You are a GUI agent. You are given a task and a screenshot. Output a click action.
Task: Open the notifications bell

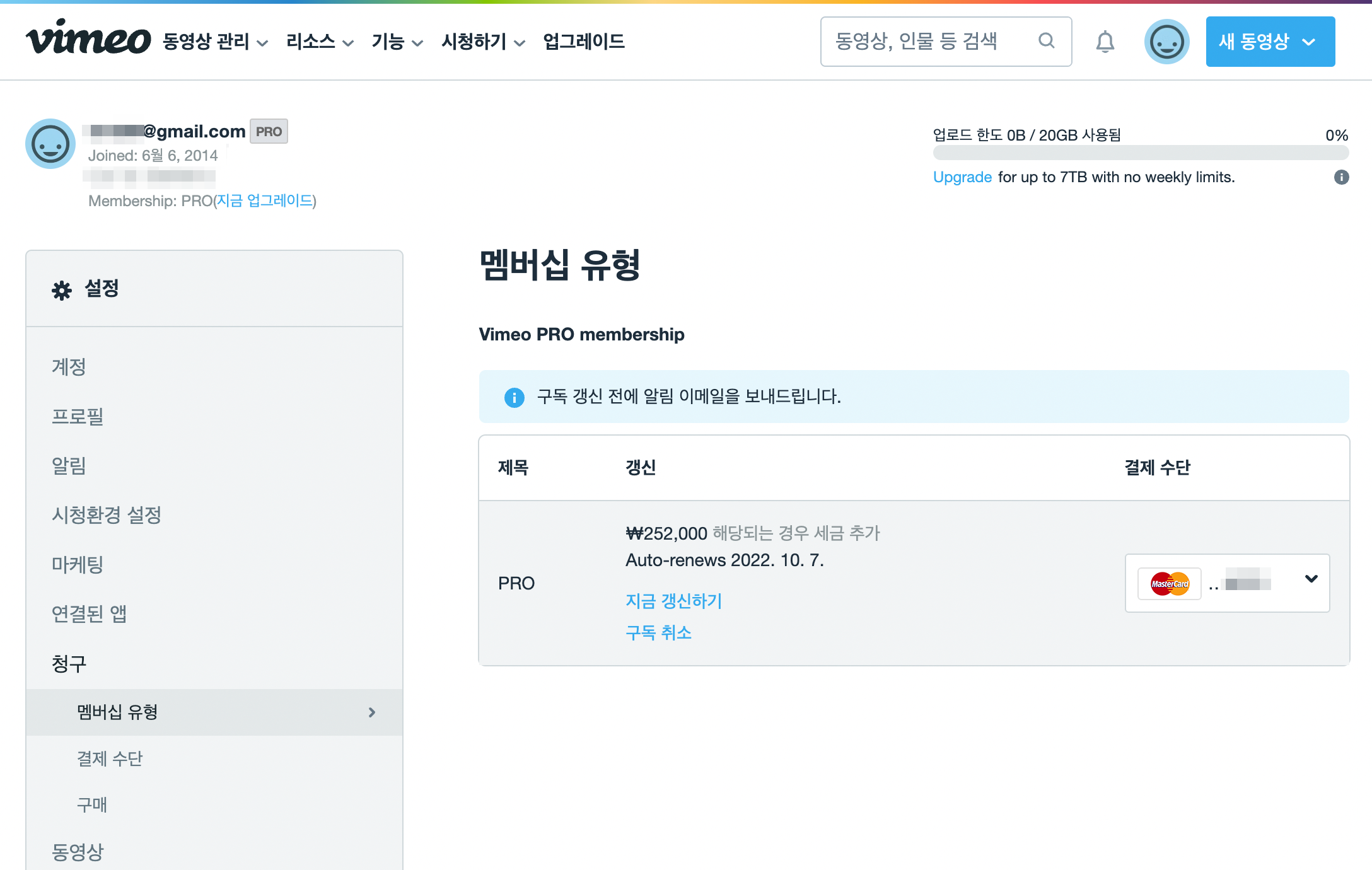(x=1105, y=42)
